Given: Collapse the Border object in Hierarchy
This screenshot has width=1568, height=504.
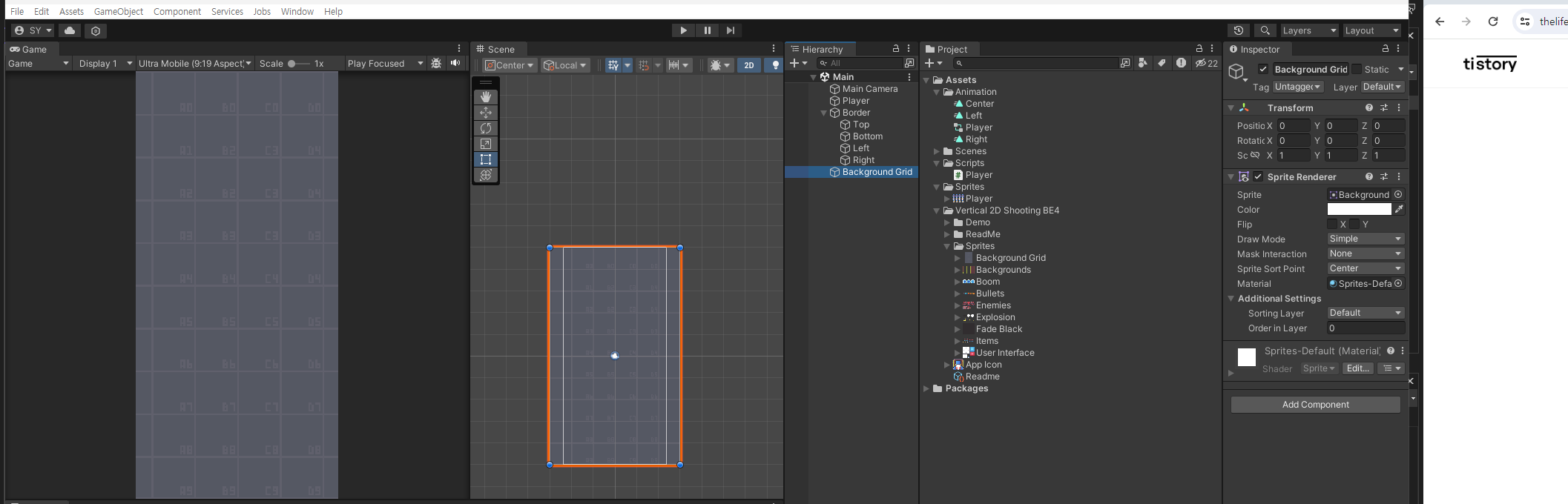Looking at the screenshot, I should point(823,113).
